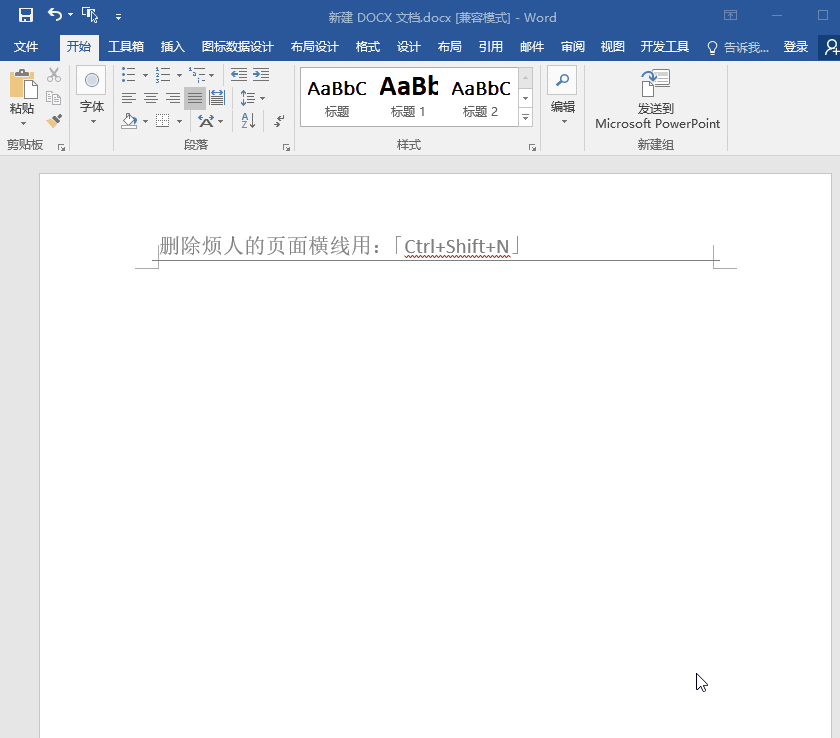The width and height of the screenshot is (840, 738).
Task: Apply the 标题 1 style thumbnail
Action: (x=408, y=96)
